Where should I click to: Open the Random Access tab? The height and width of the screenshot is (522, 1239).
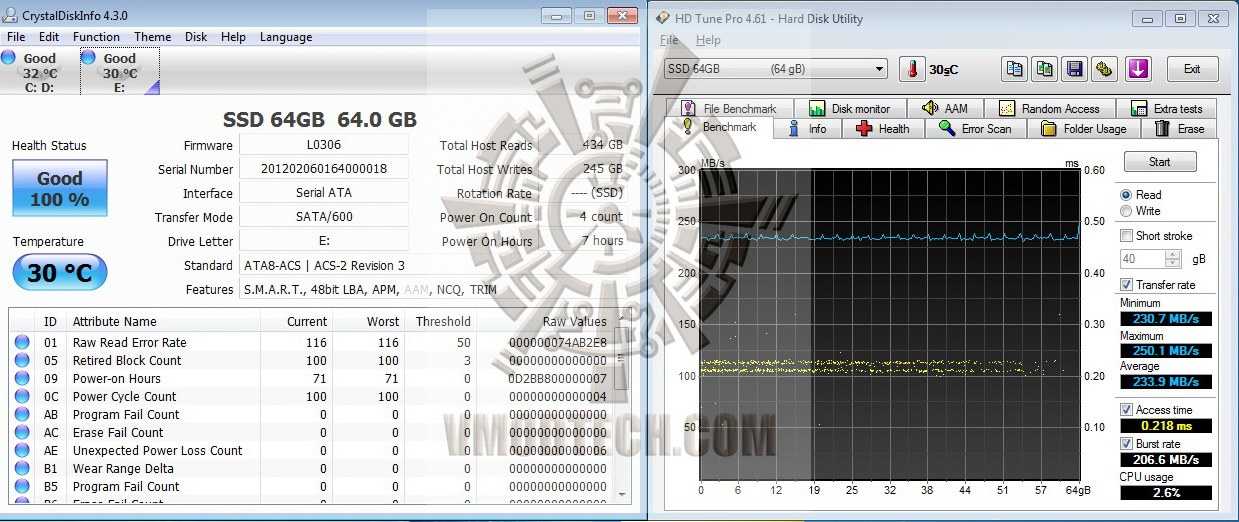tap(1050, 108)
